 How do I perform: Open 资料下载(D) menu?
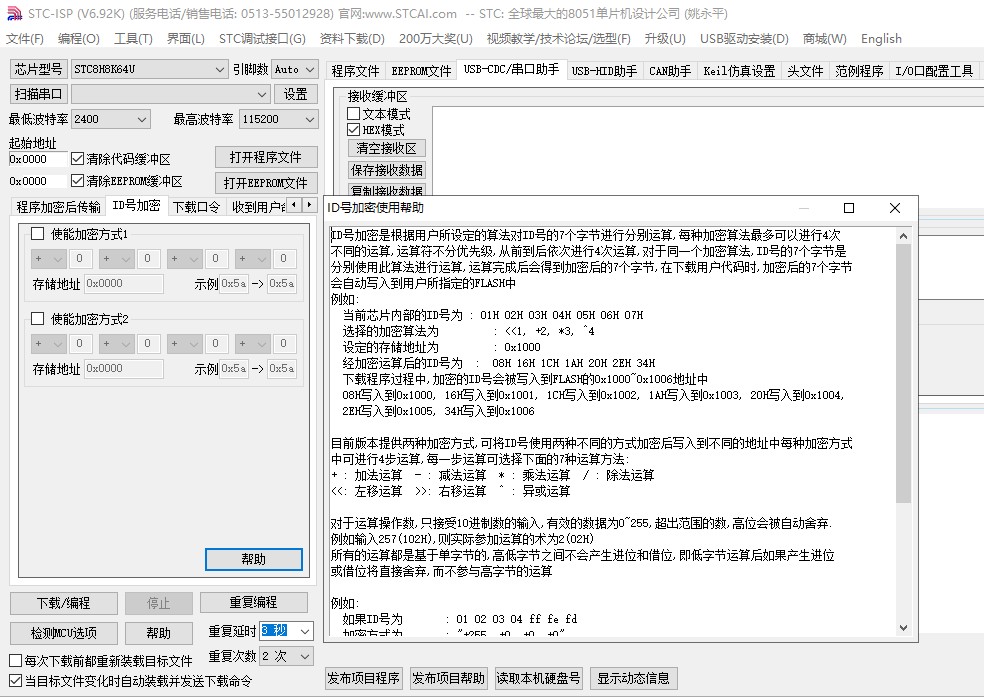click(352, 39)
